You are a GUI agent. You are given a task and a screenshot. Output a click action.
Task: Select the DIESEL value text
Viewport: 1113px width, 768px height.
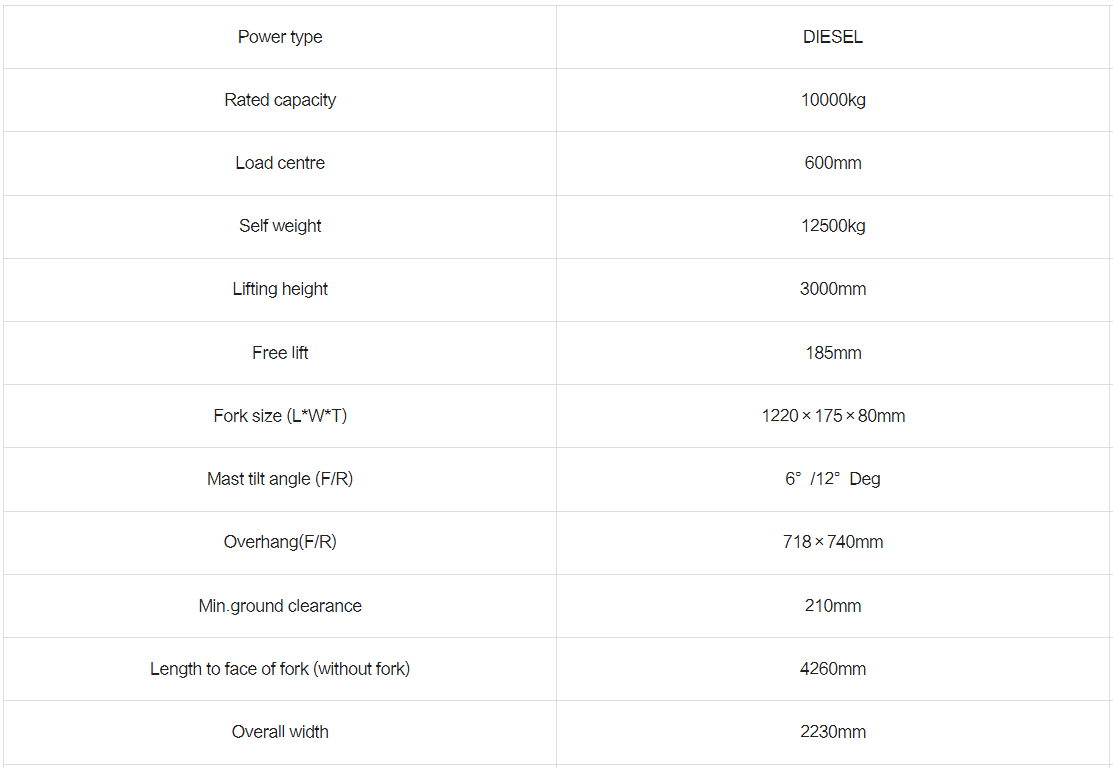[x=832, y=37]
